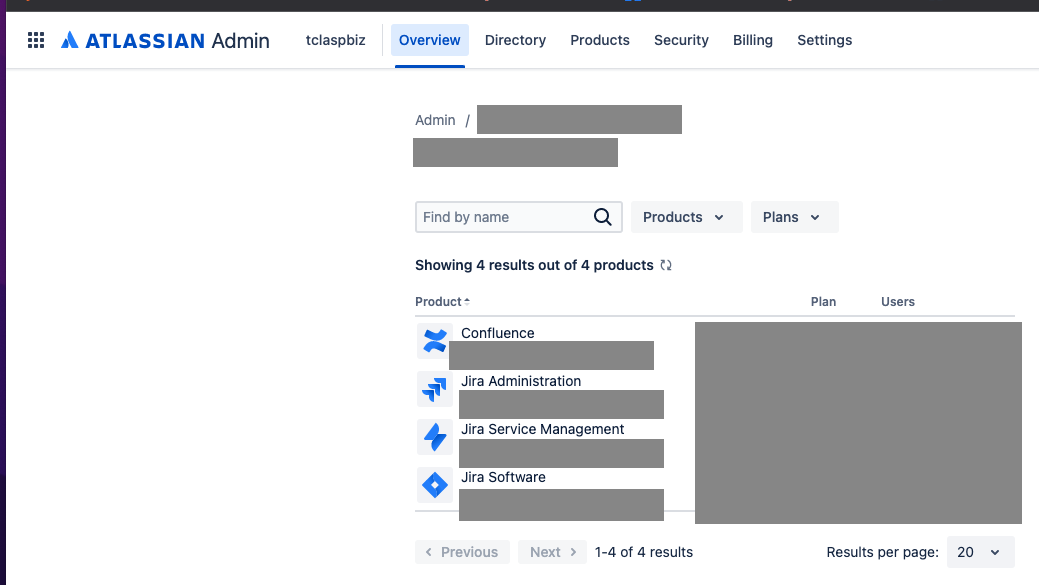
Task: Open the Settings section
Action: [x=824, y=40]
